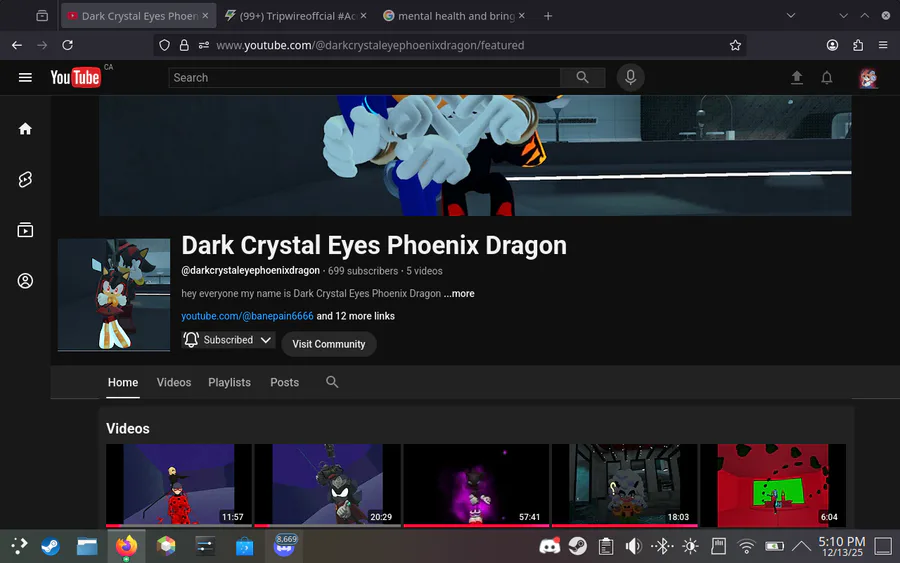Image resolution: width=900 pixels, height=563 pixels.
Task: Open the application launcher in the taskbar
Action: 18,546
